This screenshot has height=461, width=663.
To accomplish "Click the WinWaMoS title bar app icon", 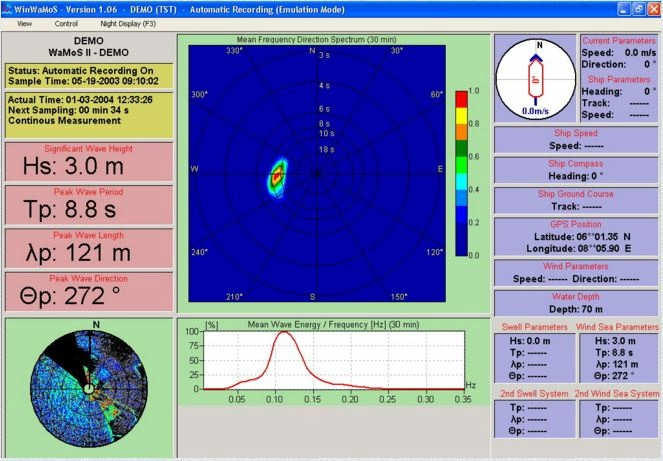I will [8, 7].
